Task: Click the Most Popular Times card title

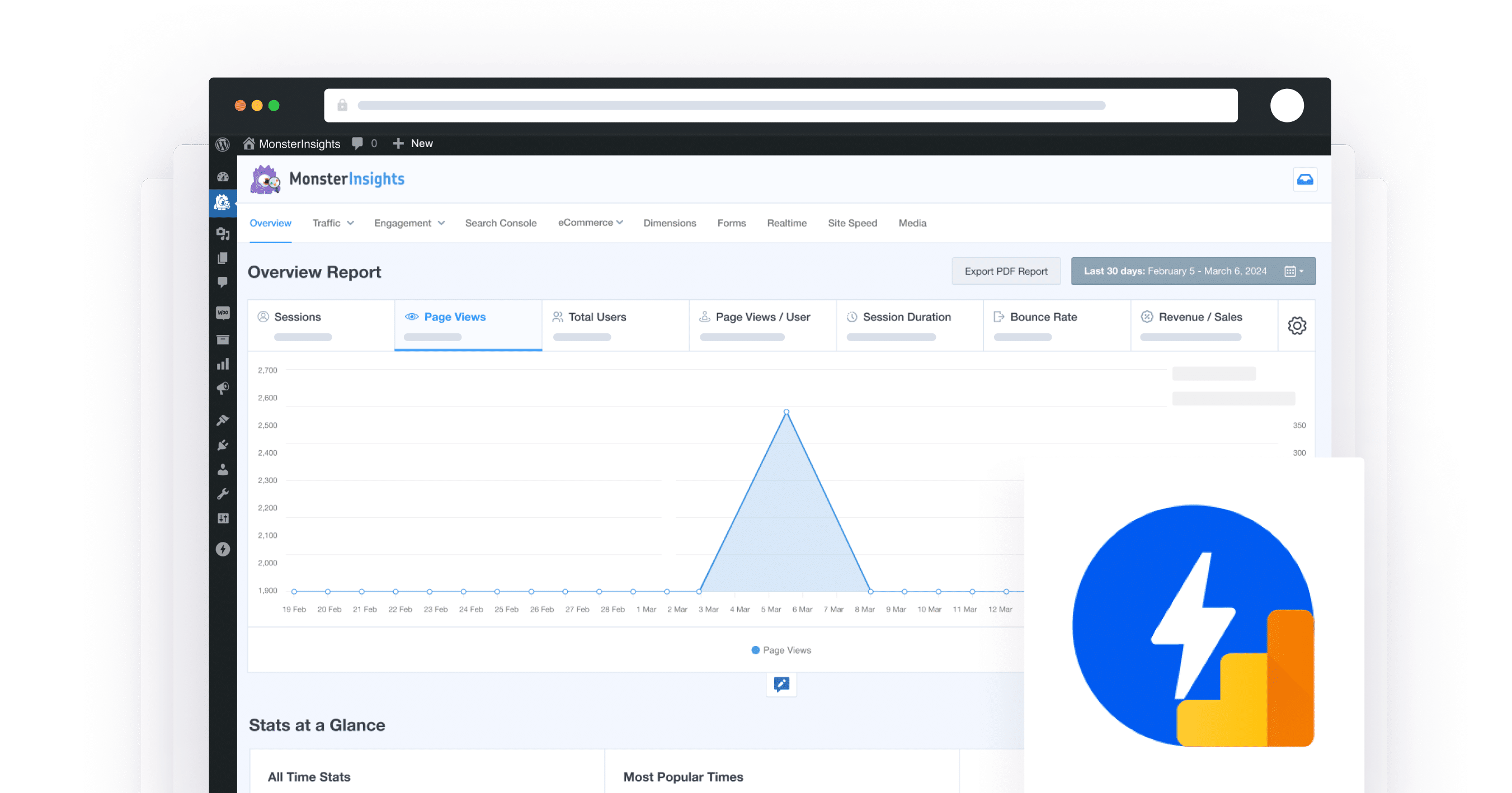Action: pos(682,777)
